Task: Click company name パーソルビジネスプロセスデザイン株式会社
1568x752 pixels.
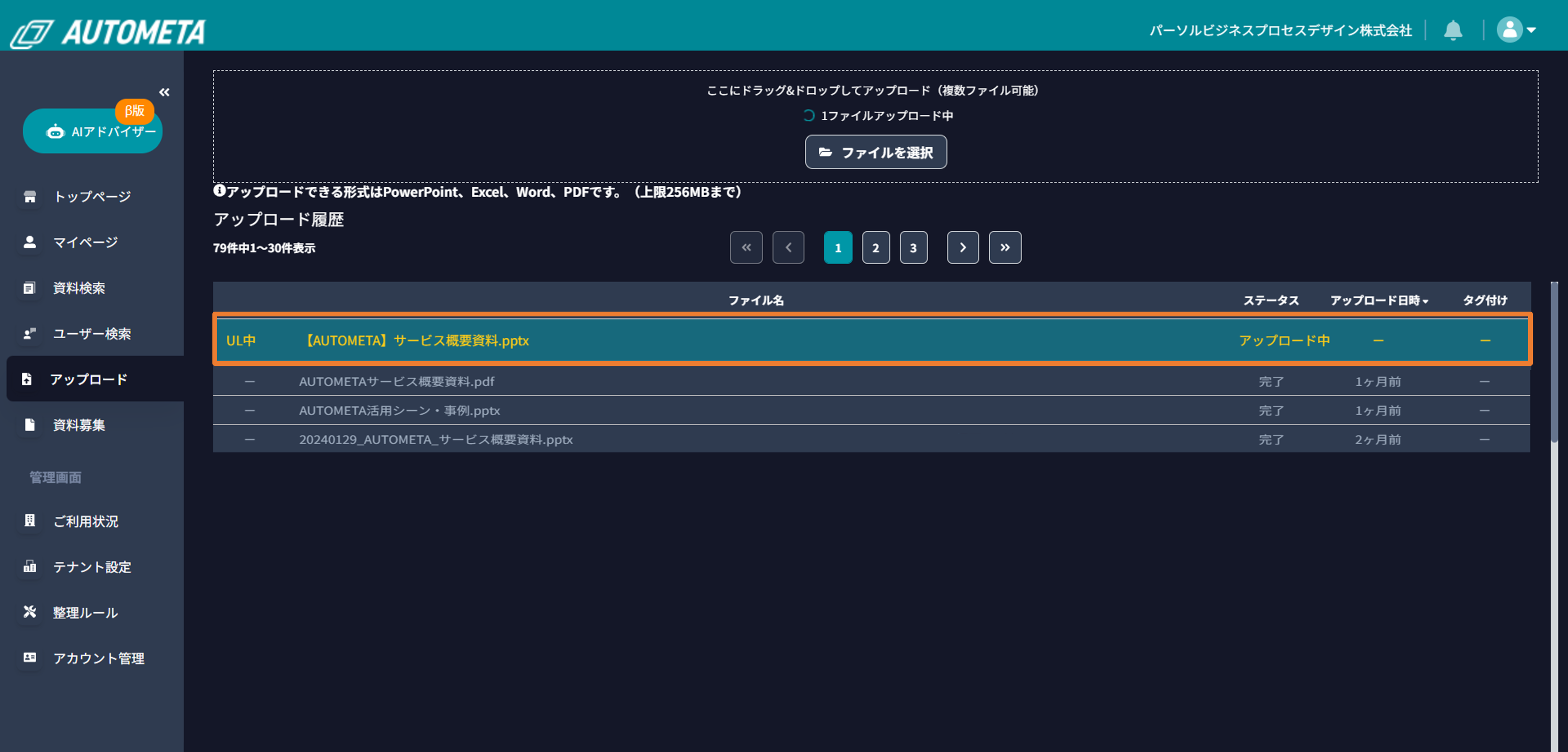Action: click(1281, 30)
